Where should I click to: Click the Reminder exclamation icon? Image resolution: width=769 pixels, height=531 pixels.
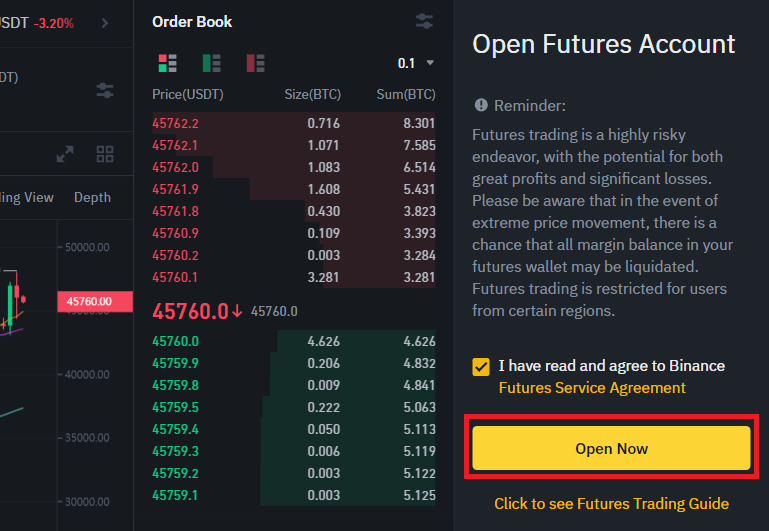click(481, 105)
